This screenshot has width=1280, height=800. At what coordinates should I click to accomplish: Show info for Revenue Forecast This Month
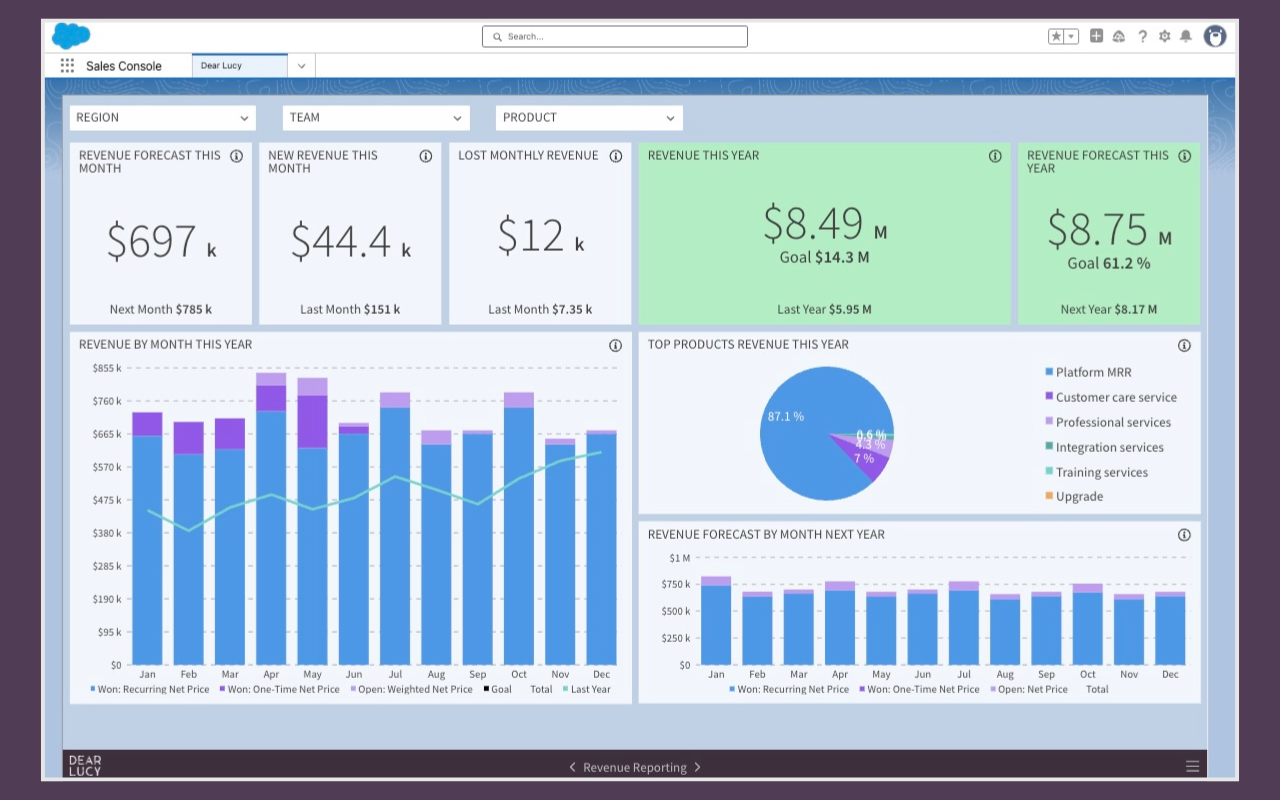237,156
